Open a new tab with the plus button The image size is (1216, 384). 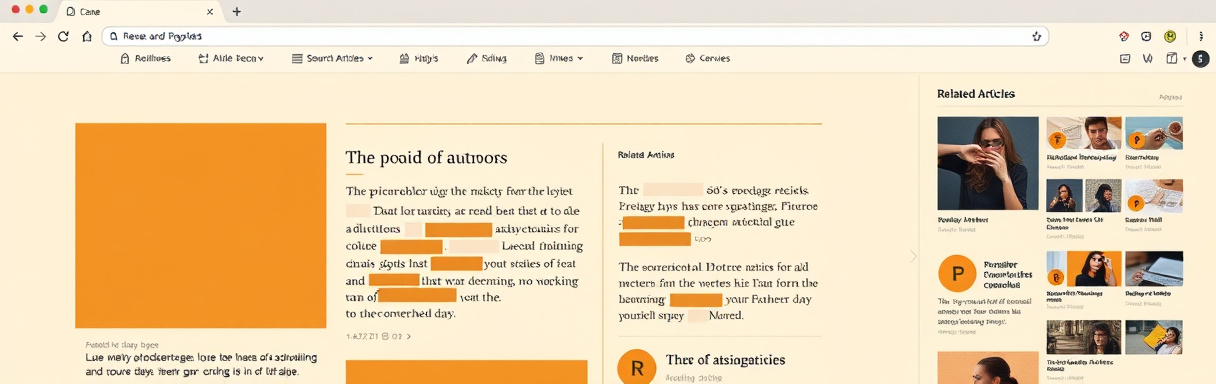pyautogui.click(x=236, y=12)
